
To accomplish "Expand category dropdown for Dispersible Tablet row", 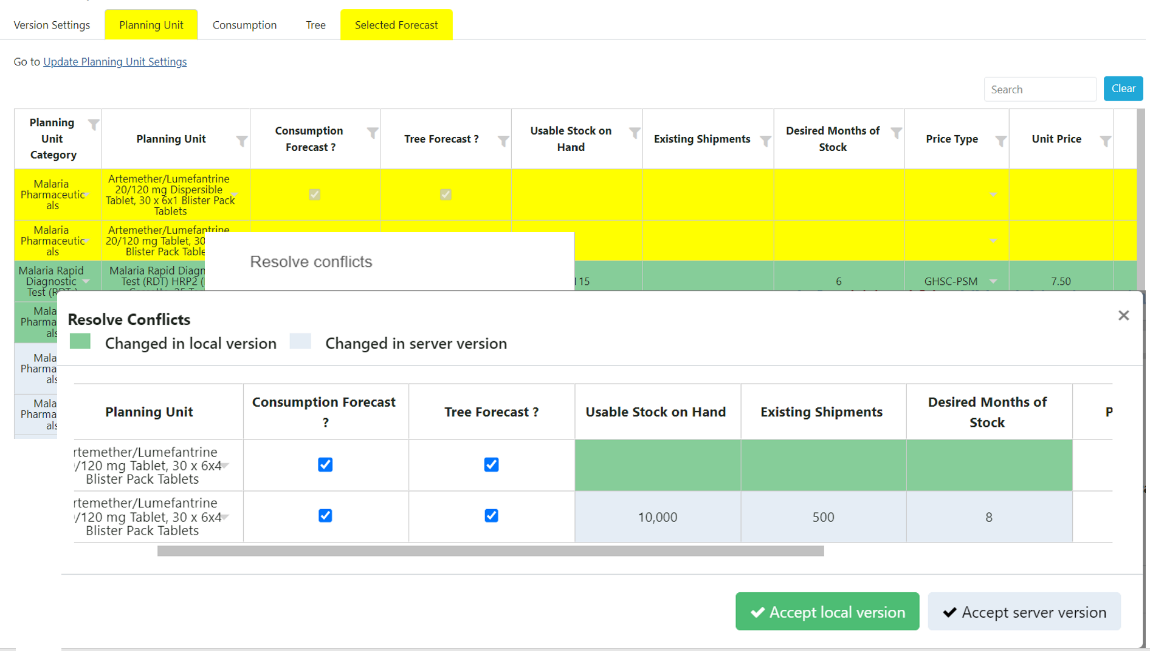I will point(87,195).
